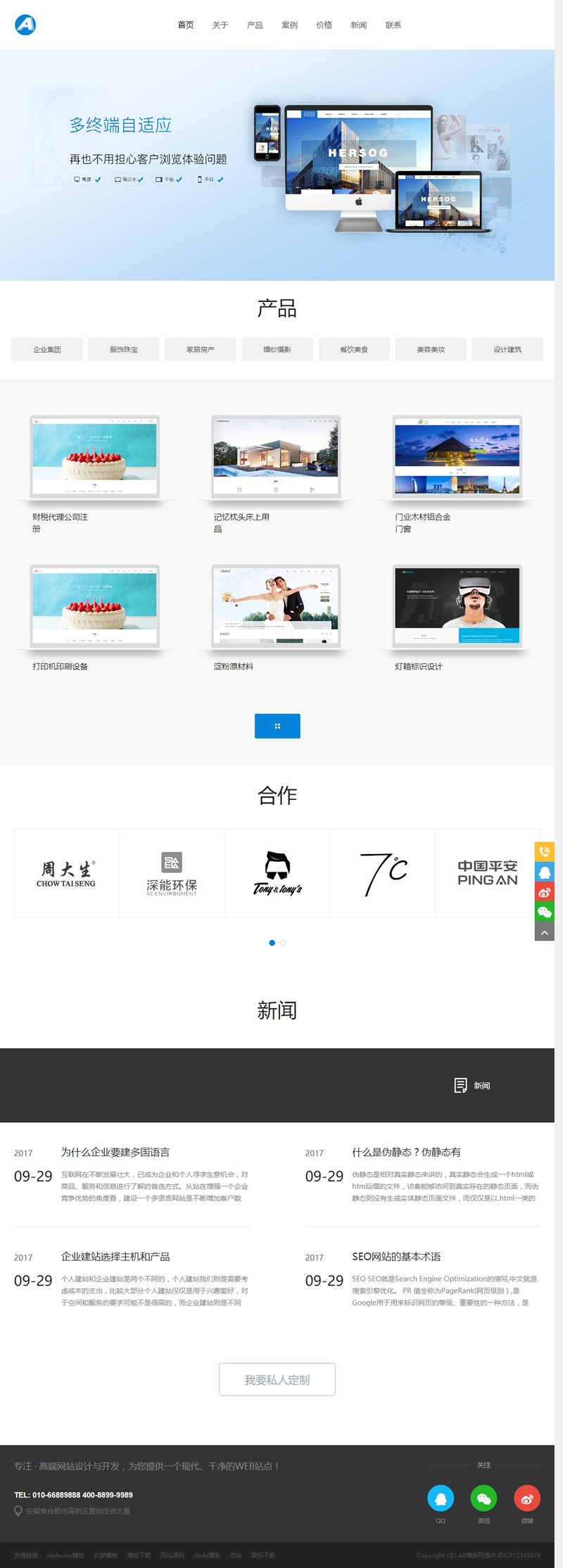Click the 我要私人定制 button
The image size is (563, 1568).
click(x=277, y=1379)
